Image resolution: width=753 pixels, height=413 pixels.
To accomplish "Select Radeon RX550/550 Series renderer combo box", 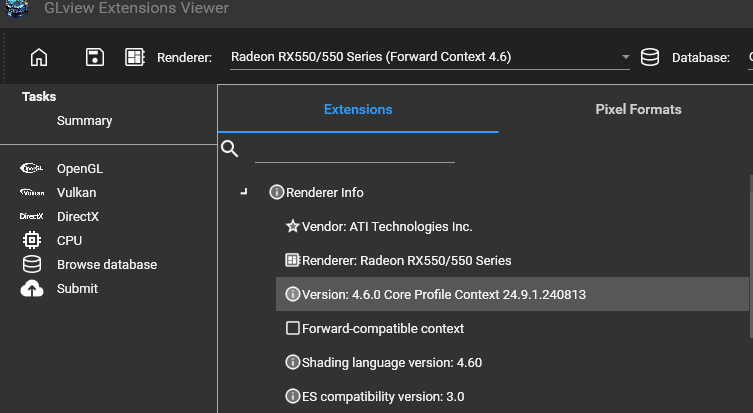I will click(430, 57).
